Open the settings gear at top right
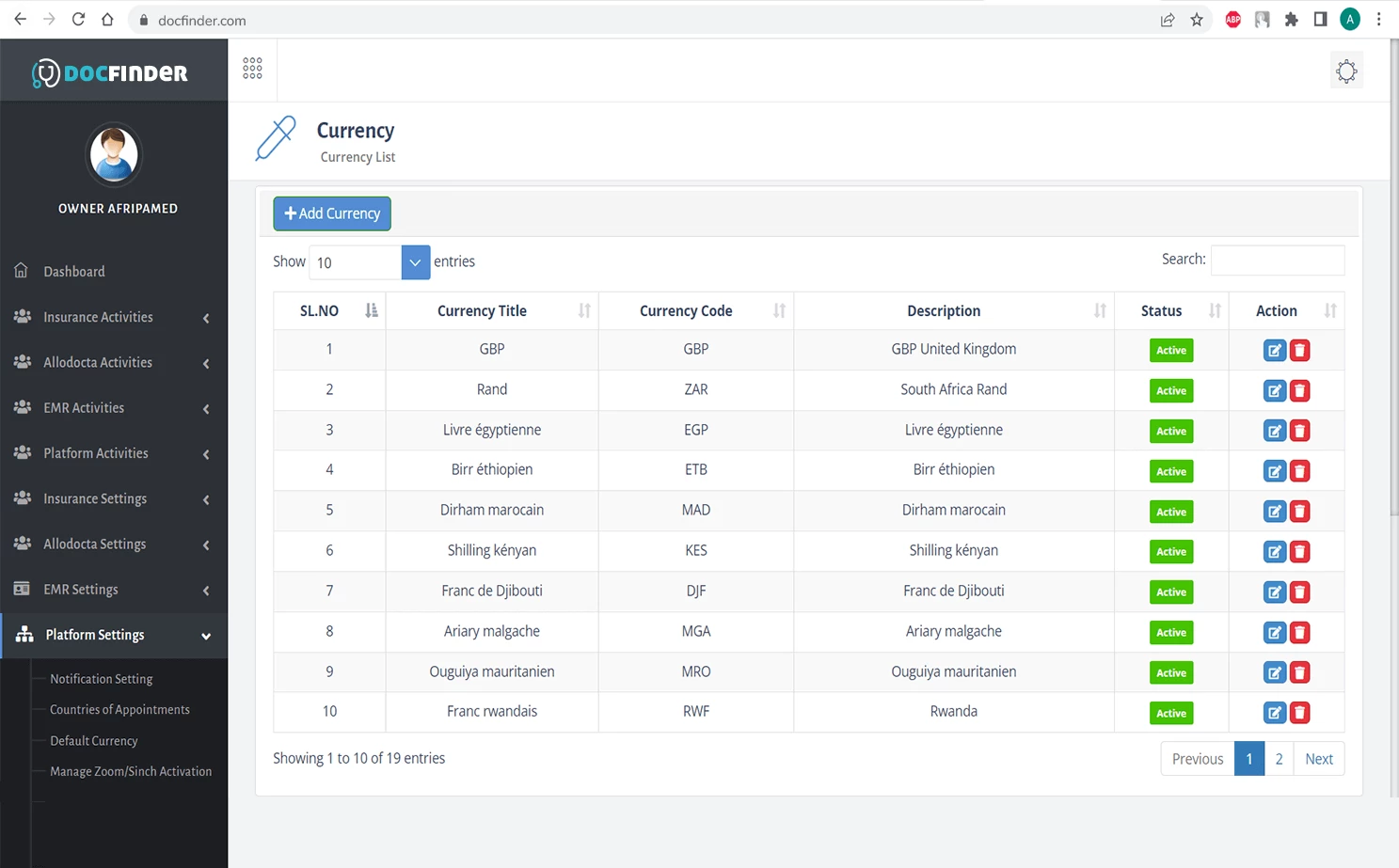This screenshot has height=868, width=1399. click(1346, 70)
